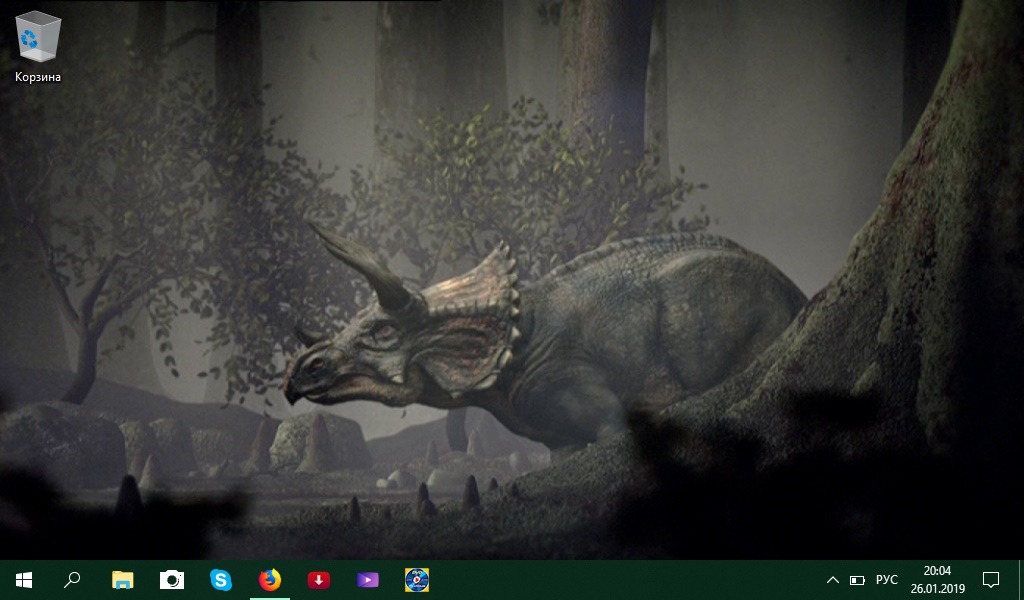Open the Camera app in taskbar
The image size is (1024, 600).
172,580
